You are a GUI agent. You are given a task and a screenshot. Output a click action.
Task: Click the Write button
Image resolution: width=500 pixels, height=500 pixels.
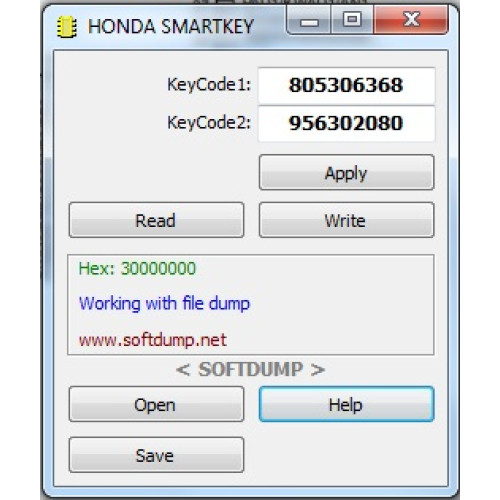point(346,220)
